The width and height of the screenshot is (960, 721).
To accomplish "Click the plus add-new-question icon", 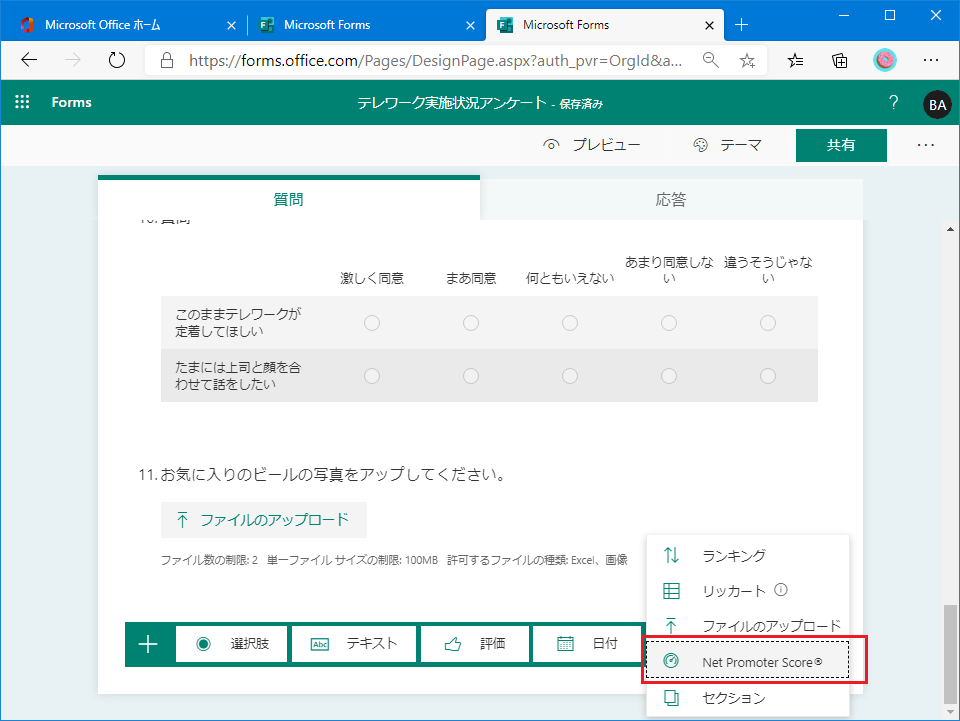I will click(x=148, y=644).
